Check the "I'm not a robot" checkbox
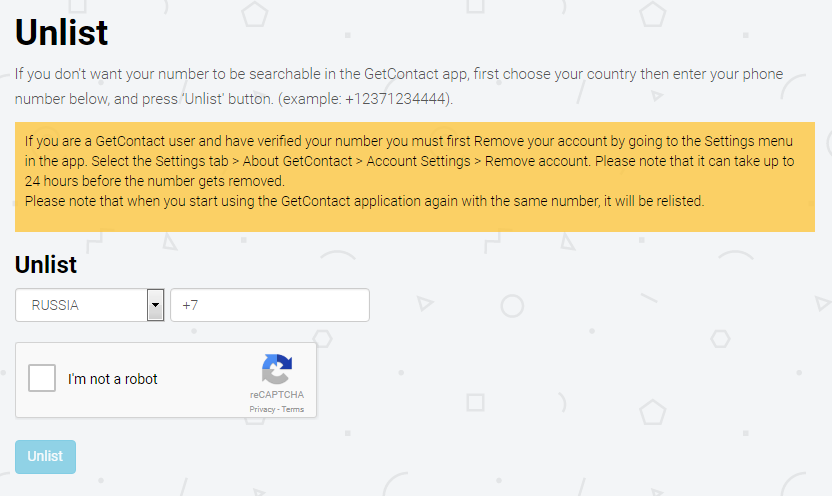Viewport: 832px width, 496px height. pos(42,379)
